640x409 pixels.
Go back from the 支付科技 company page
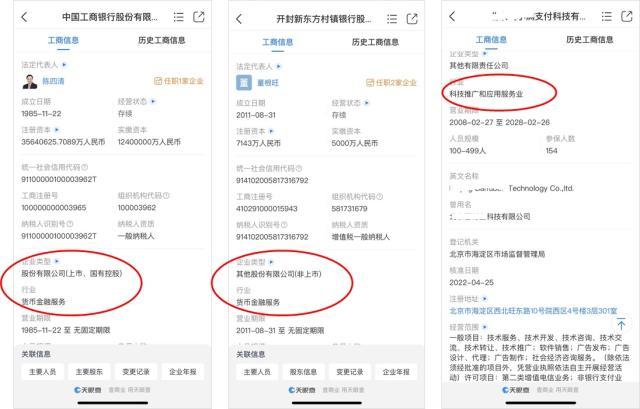452,16
